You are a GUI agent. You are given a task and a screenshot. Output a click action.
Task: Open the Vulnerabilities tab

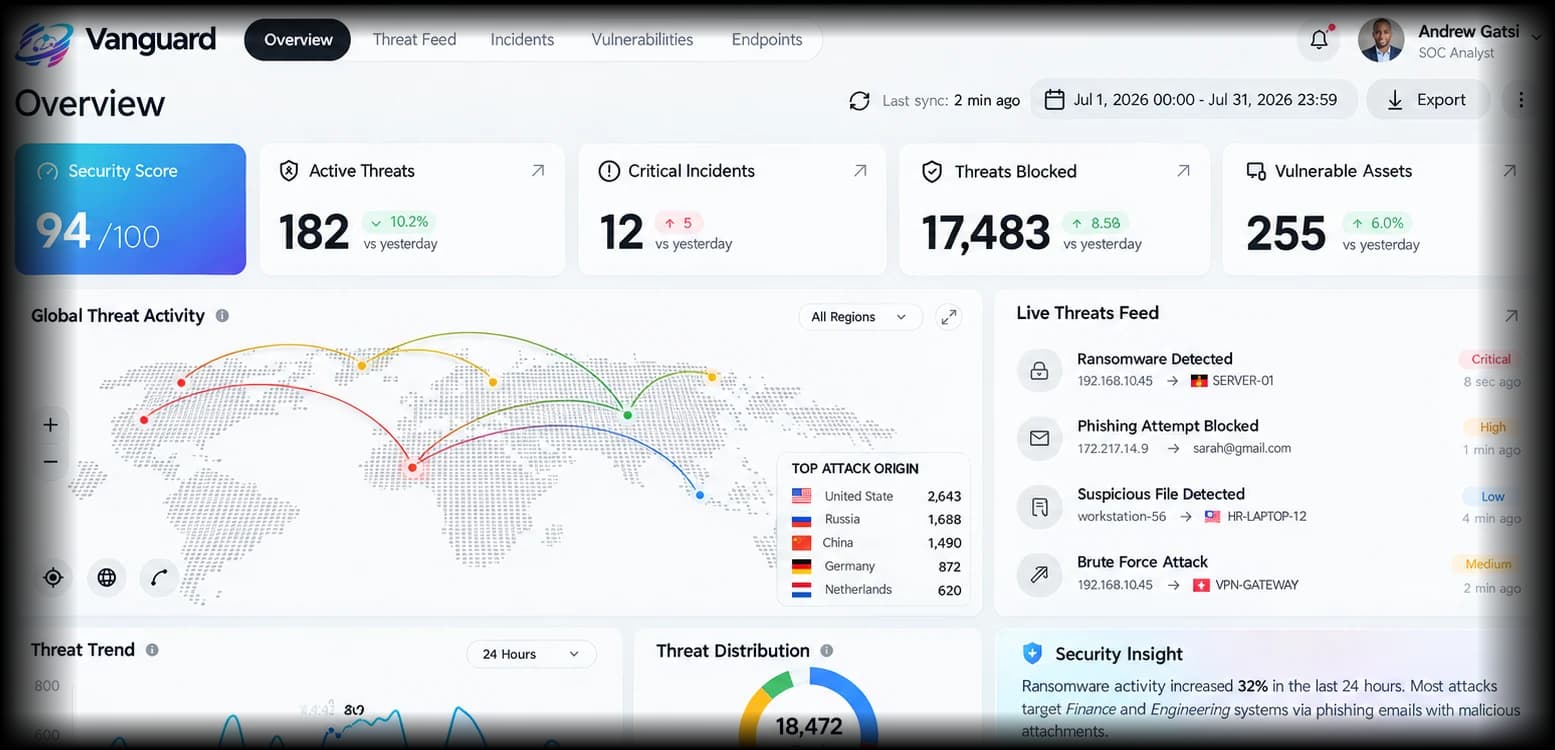642,40
